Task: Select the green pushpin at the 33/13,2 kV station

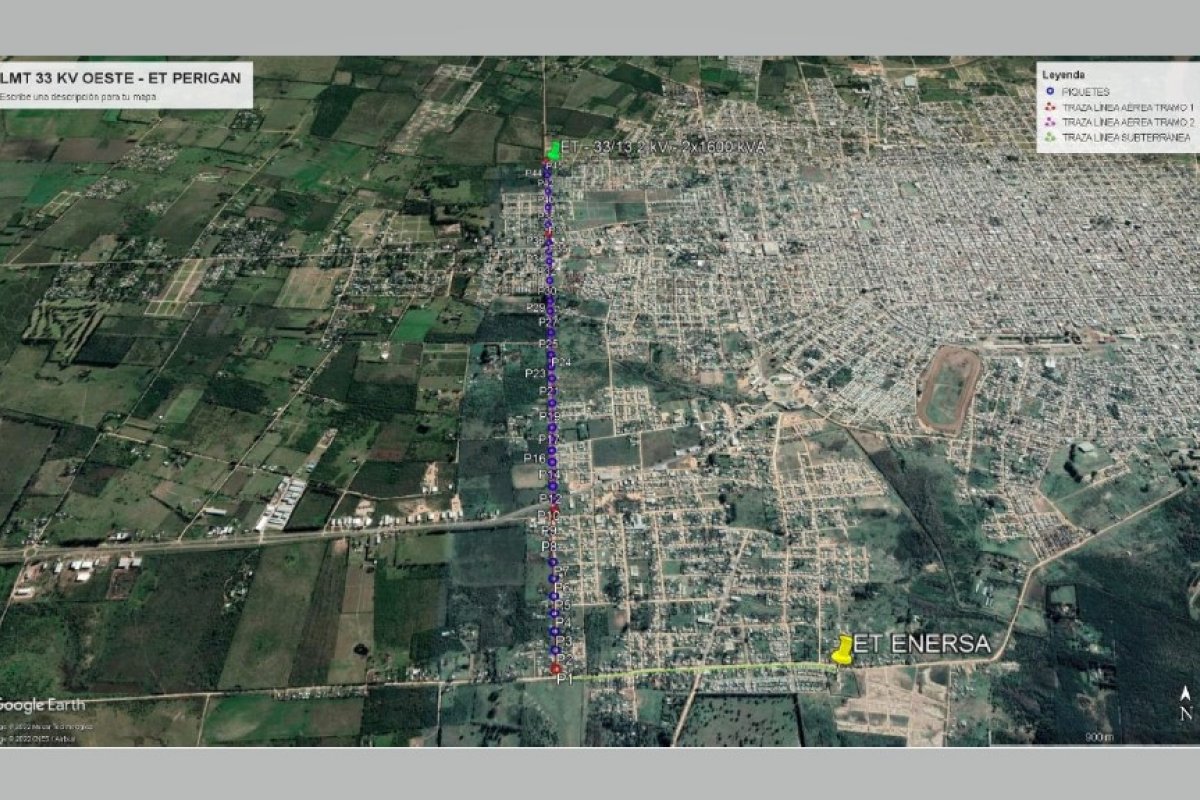Action: (x=554, y=150)
